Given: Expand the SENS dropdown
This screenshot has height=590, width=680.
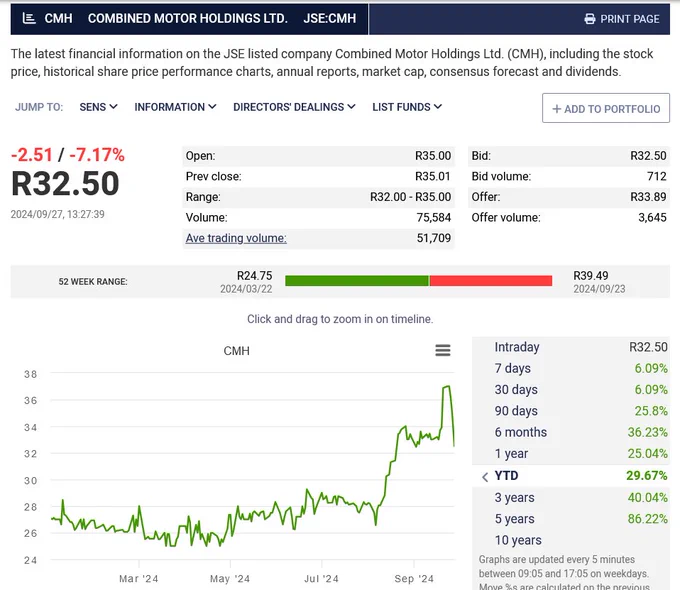Looking at the screenshot, I should 98,107.
